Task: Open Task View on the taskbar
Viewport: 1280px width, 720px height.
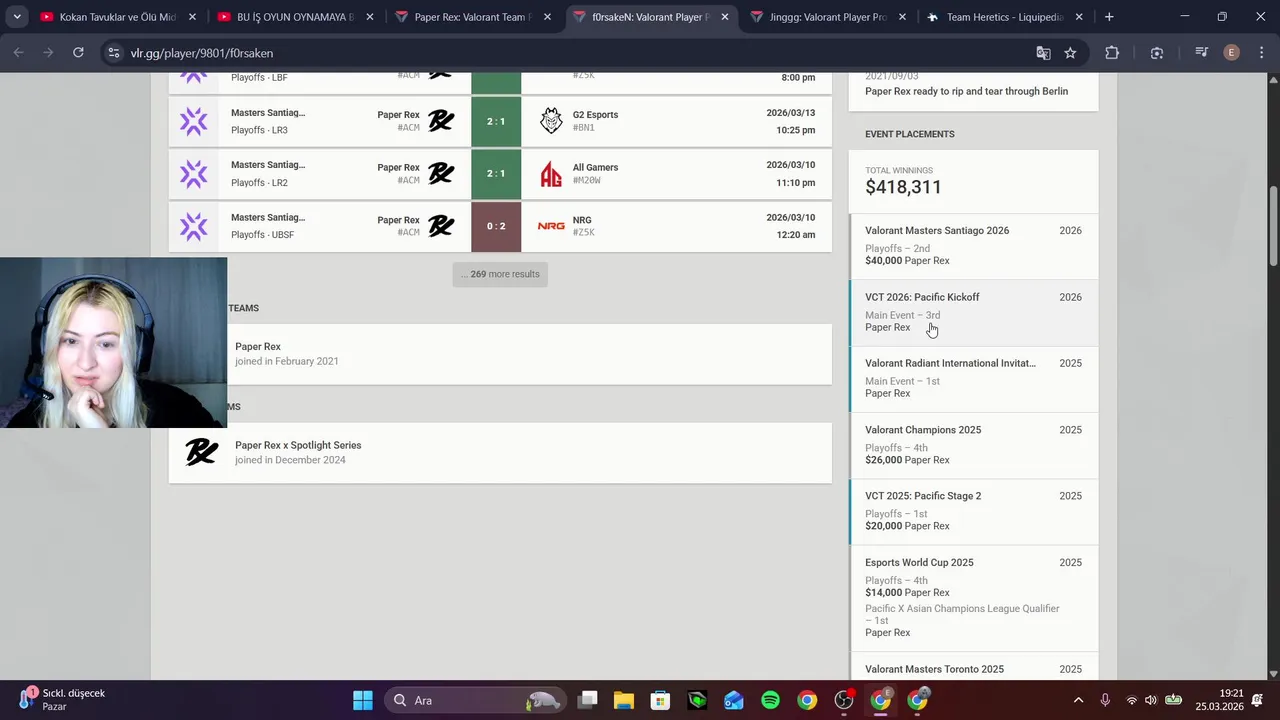Action: pos(588,700)
